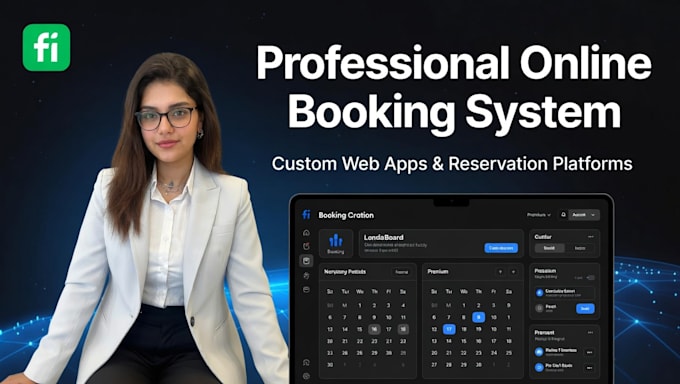Image resolution: width=680 pixels, height=384 pixels.
Task: Select the blue date 9 in Premium calendar
Action: tap(478, 317)
